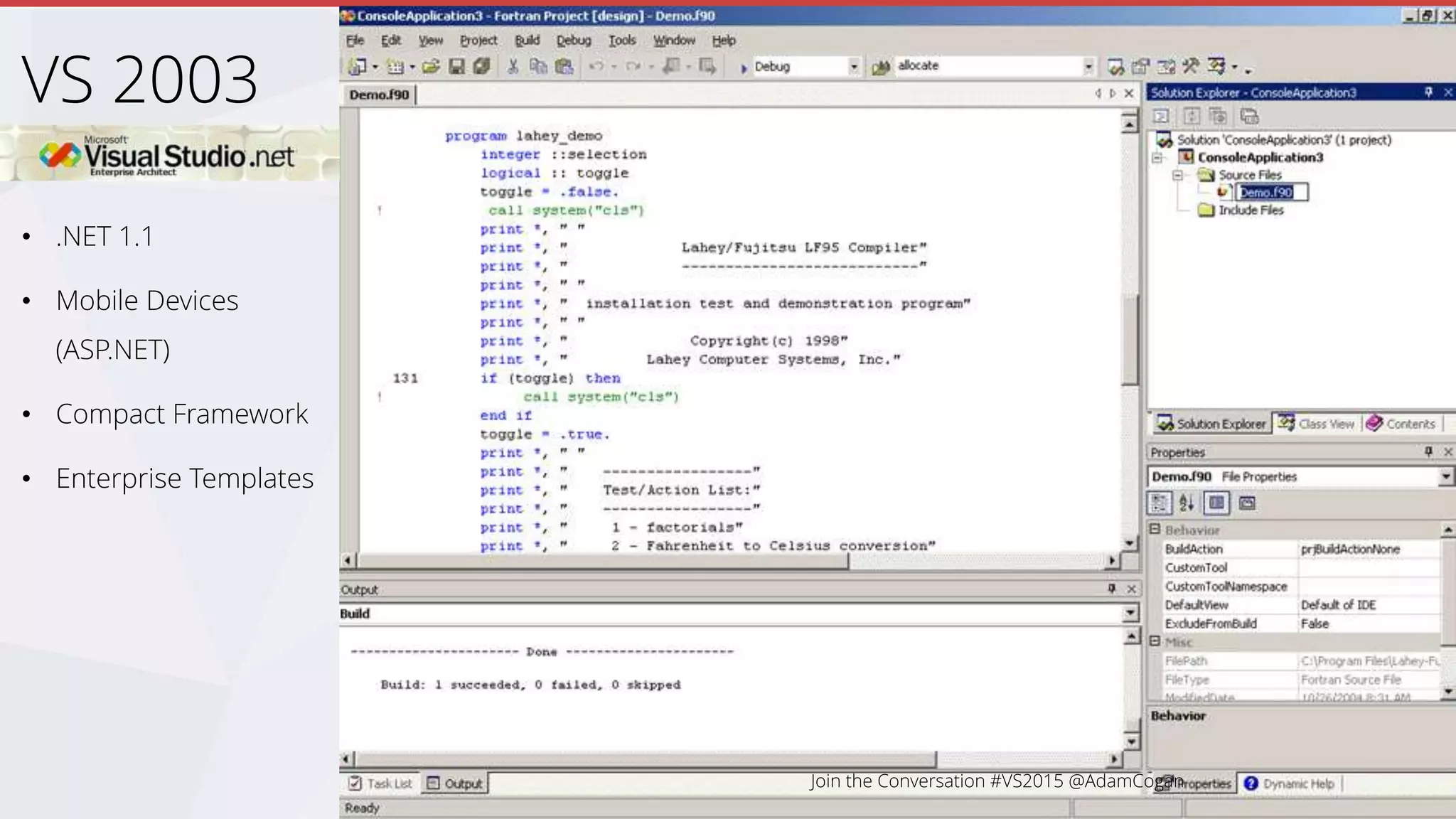Collapse the Behavior property category
Viewport: 1456px width, 819px height.
coord(1155,530)
